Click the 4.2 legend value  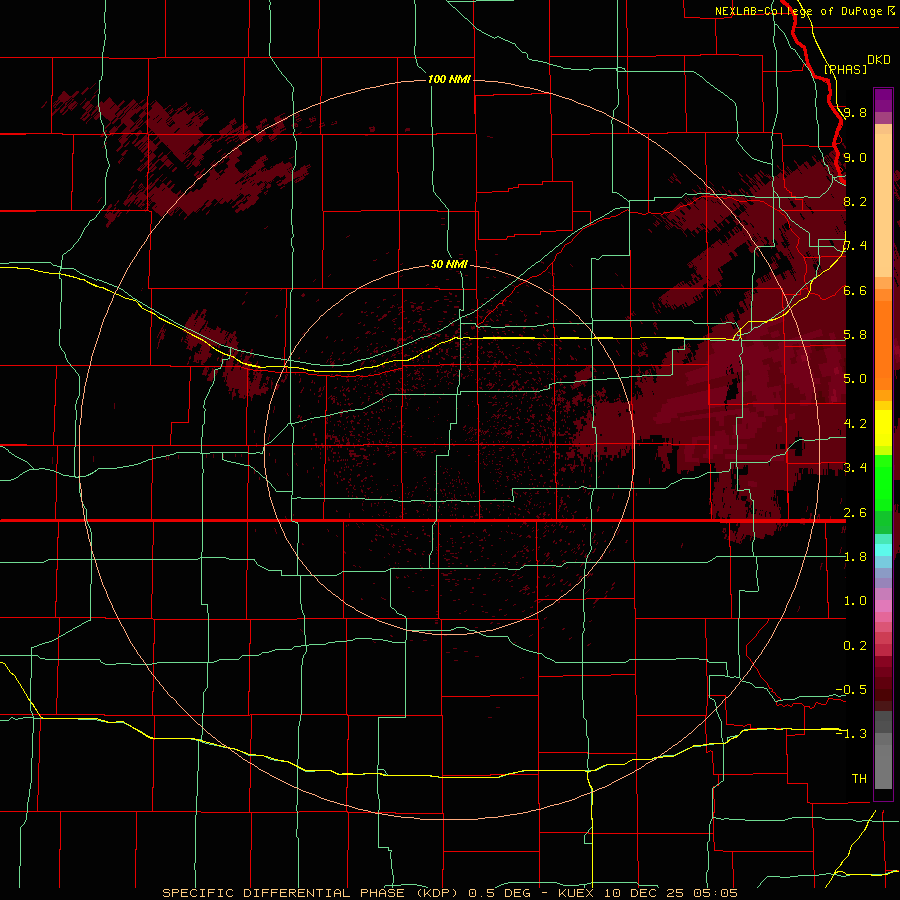[855, 423]
